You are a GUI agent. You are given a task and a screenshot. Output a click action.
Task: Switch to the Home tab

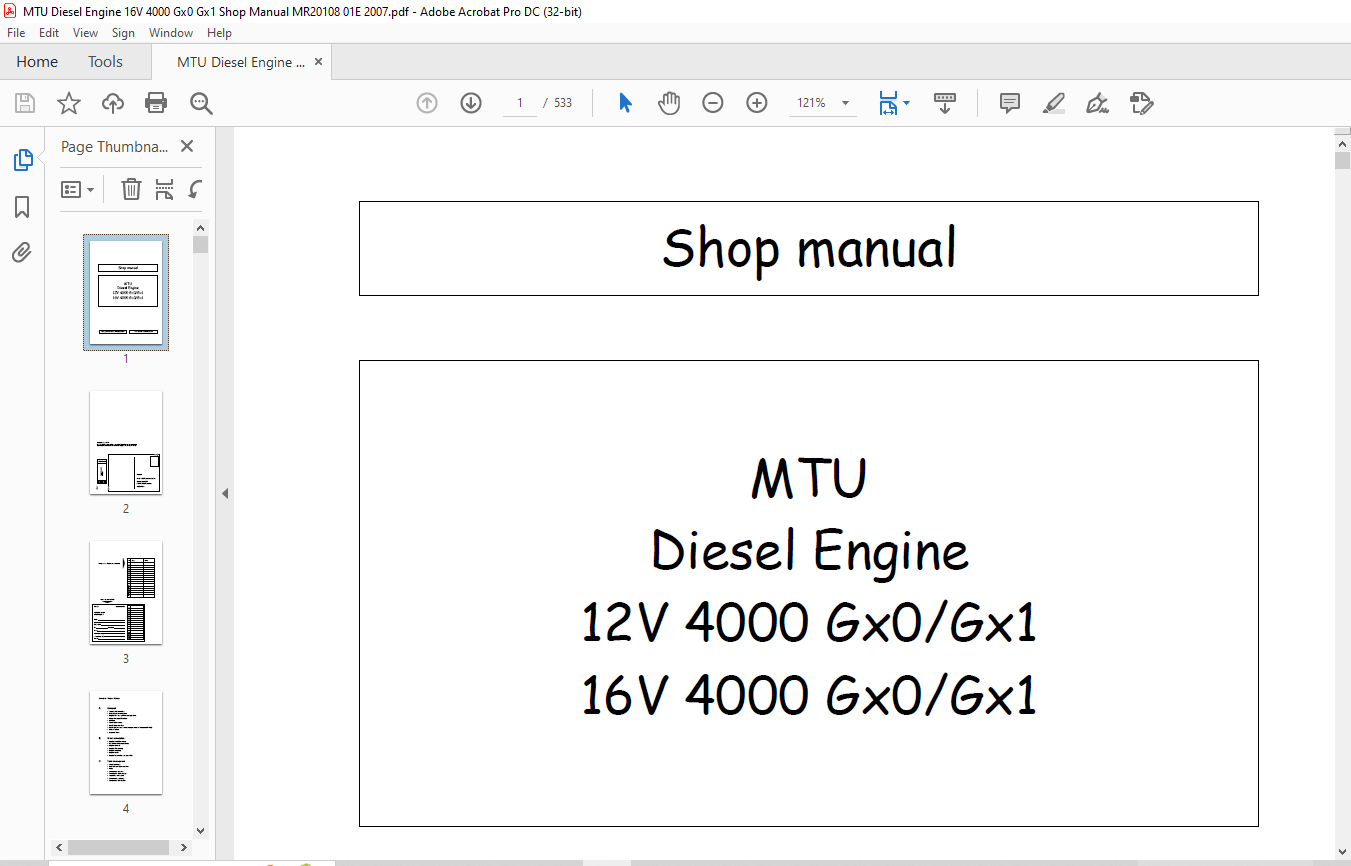click(37, 62)
